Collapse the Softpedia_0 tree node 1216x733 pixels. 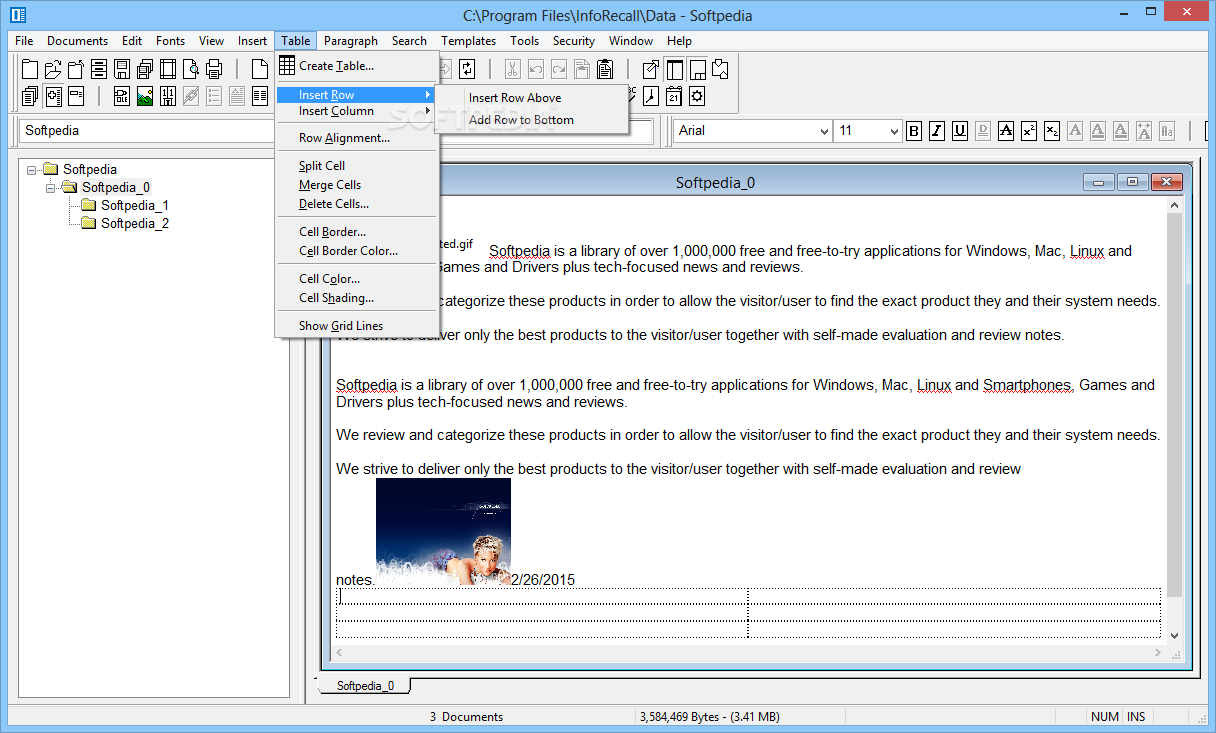pos(51,187)
